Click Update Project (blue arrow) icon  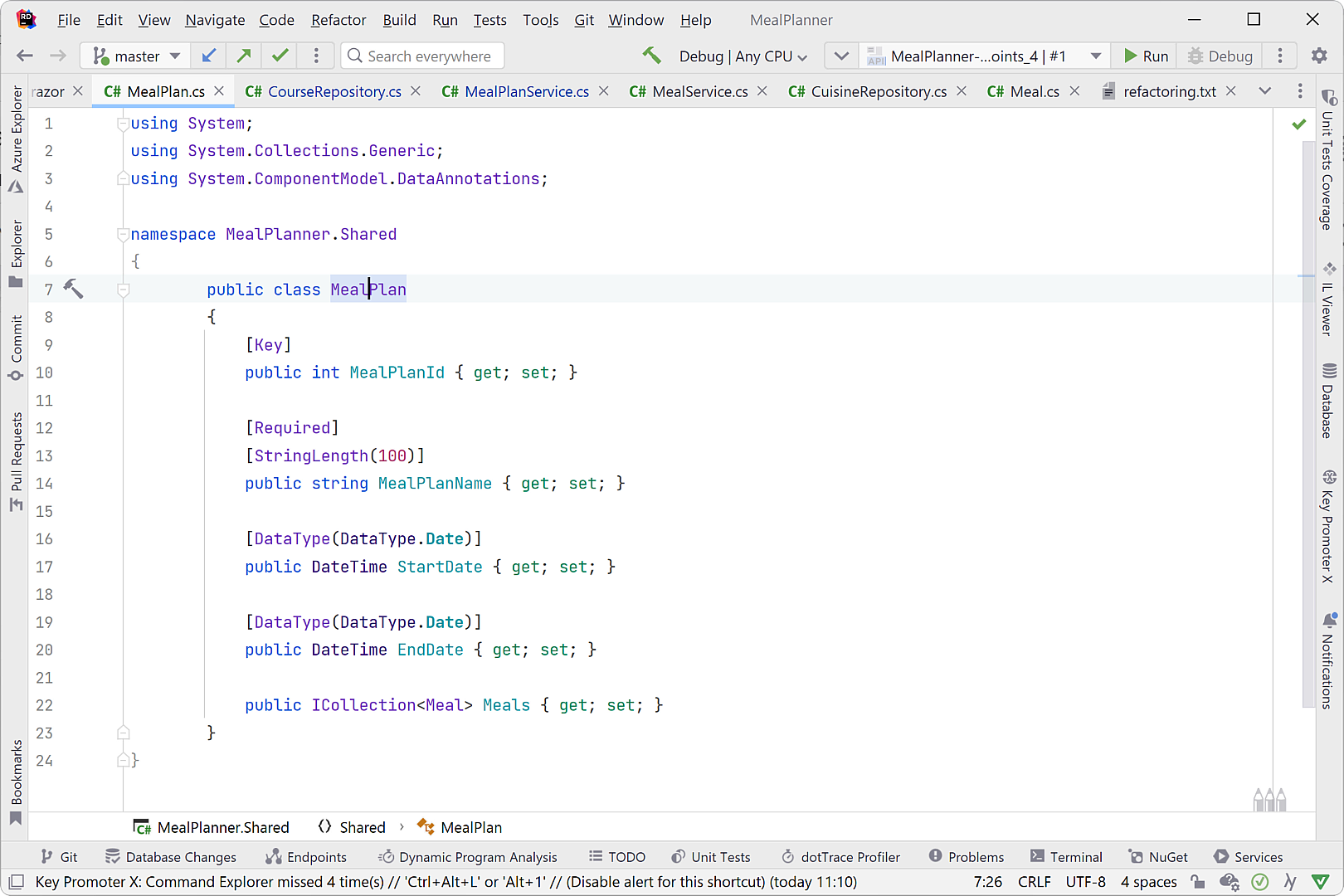pos(209,56)
